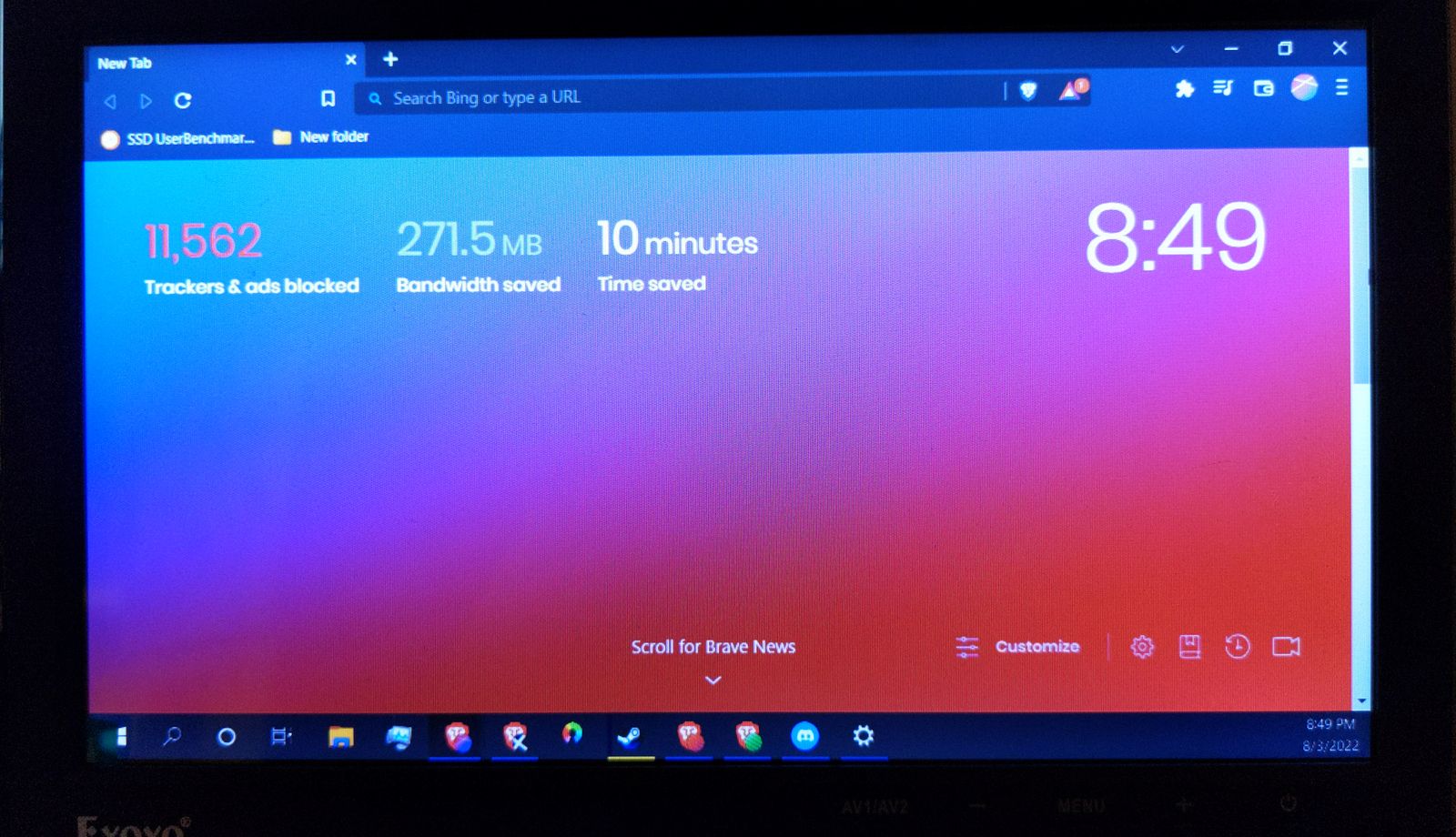
Task: Click the vertical scrollbar thumb
Action: 1360,275
